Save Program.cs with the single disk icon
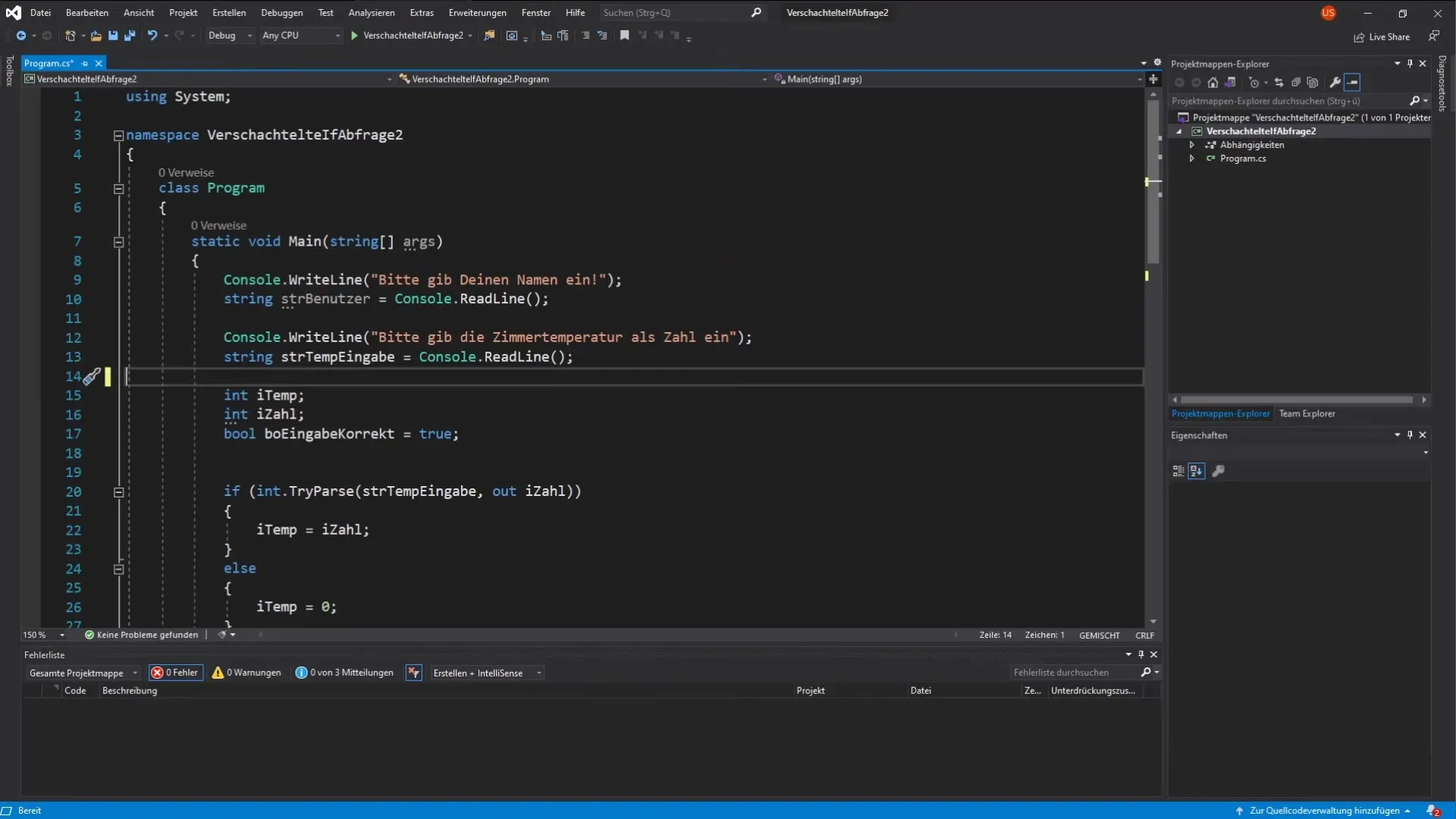1456x819 pixels. [x=113, y=36]
